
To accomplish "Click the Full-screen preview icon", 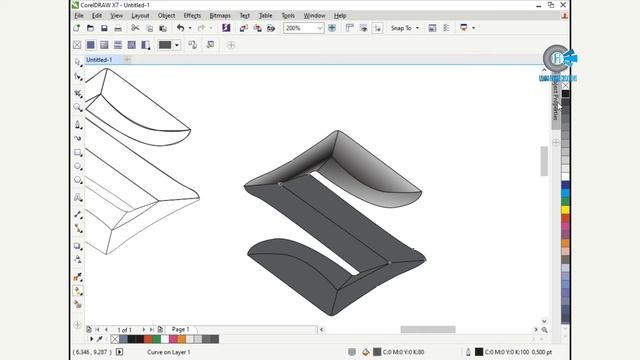I will pos(332,28).
